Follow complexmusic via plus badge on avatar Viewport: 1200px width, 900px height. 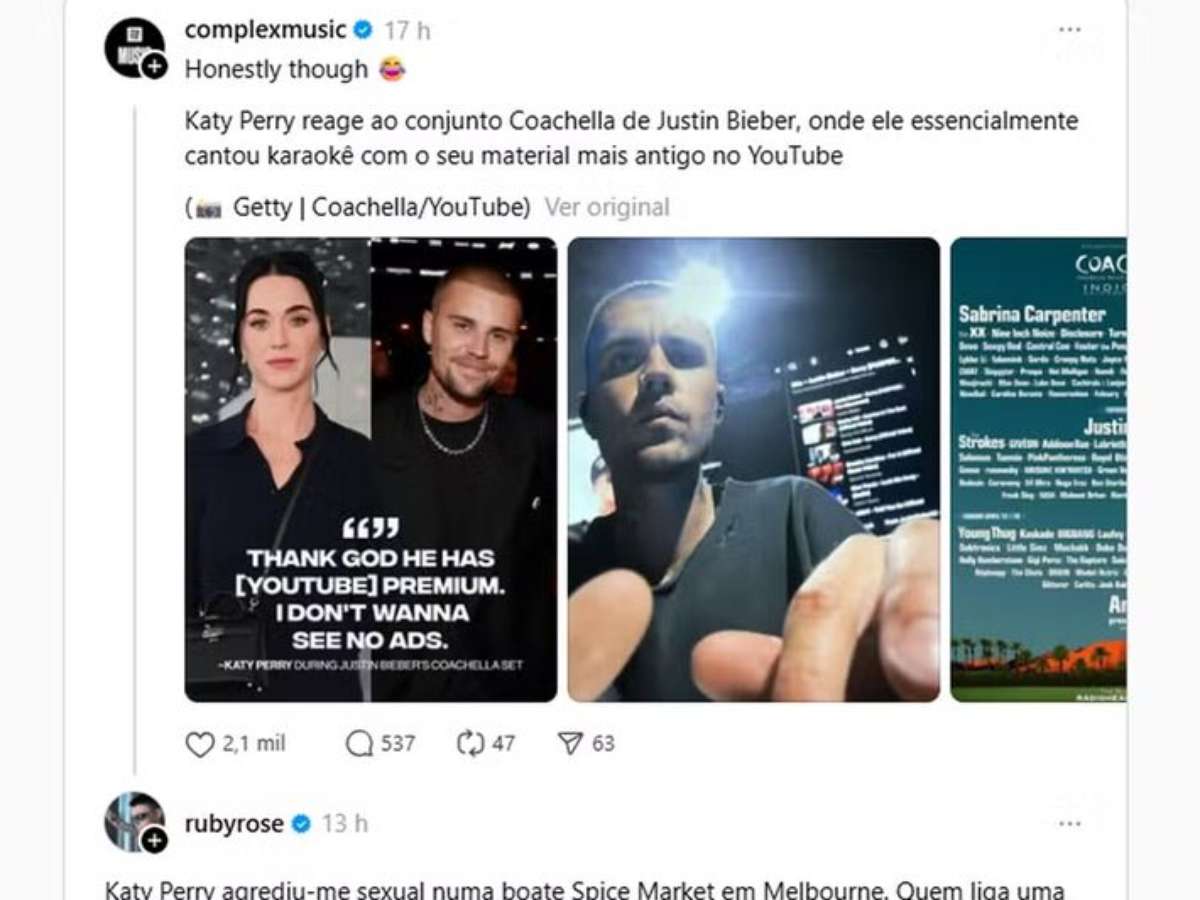[154, 67]
